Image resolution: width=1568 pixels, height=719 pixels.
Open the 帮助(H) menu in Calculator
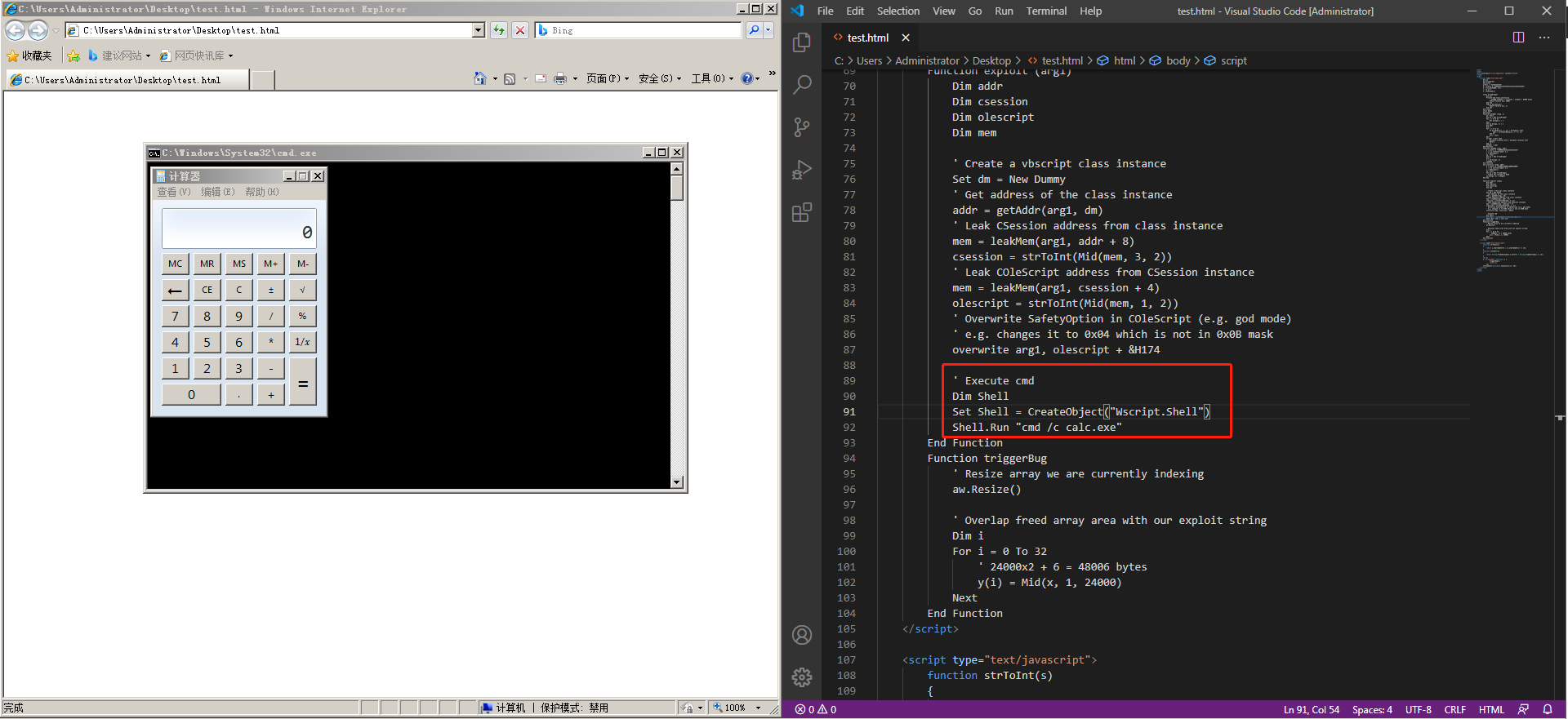tap(262, 192)
